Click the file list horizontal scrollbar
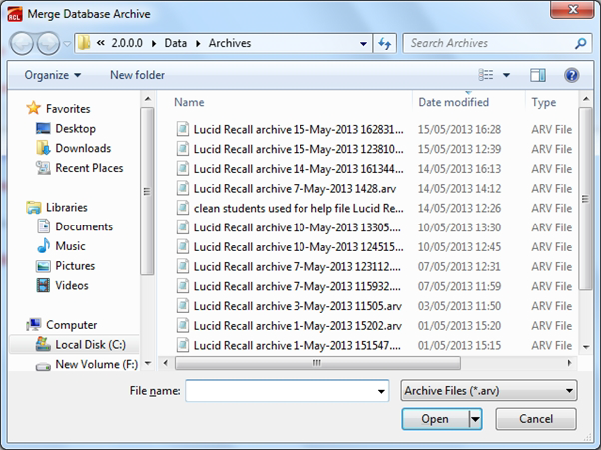 point(318,363)
